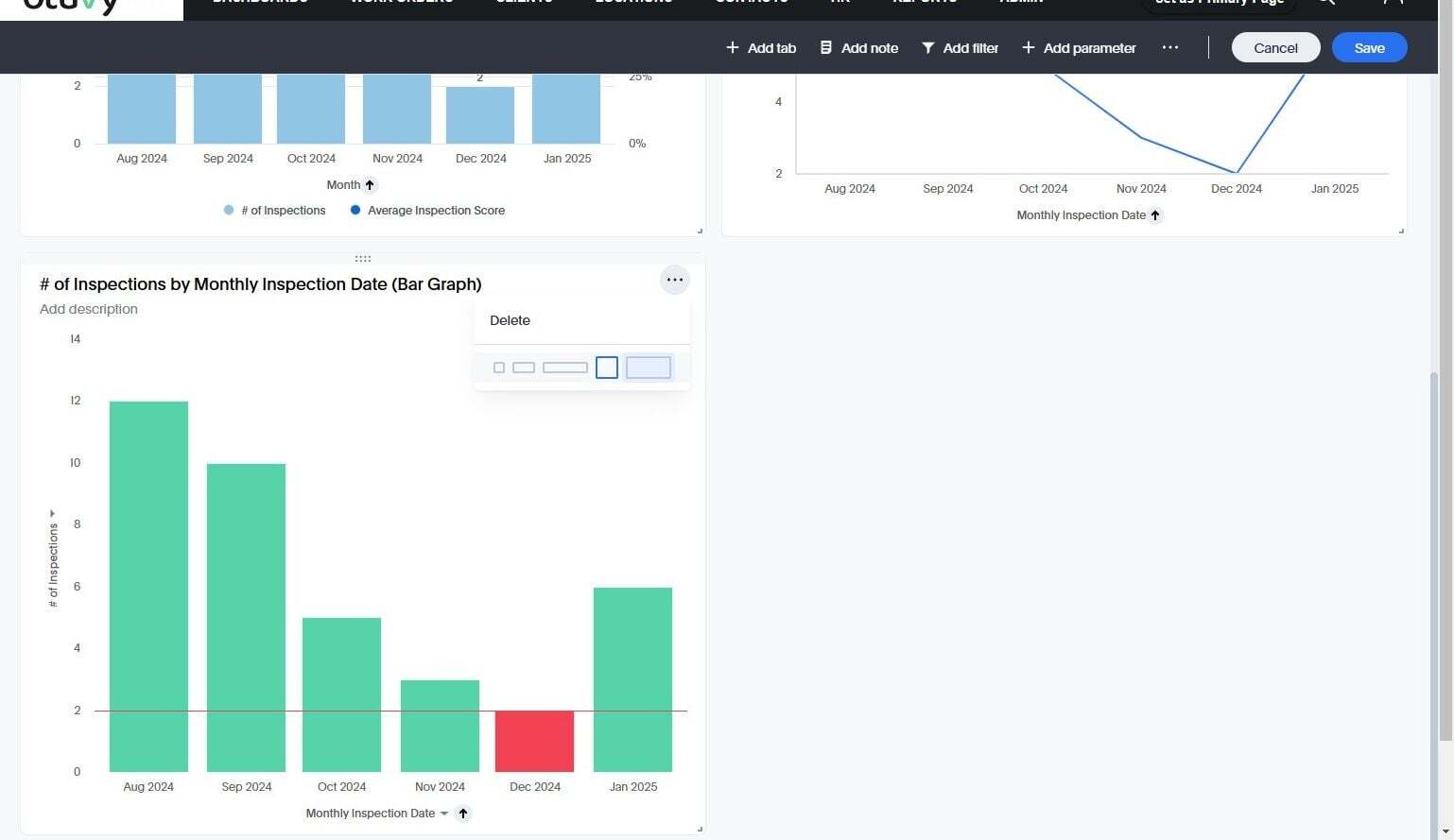The image size is (1454, 840).
Task: Select the Jan 2025 green bar
Action: [632, 679]
